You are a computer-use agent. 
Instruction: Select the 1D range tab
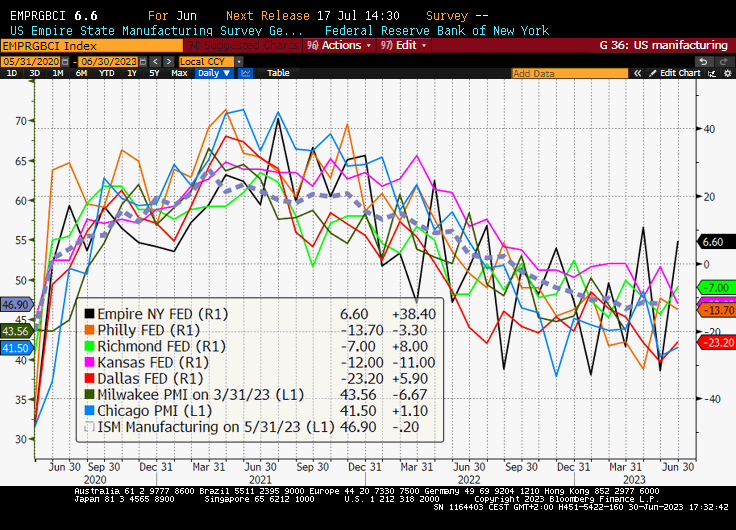[12, 73]
